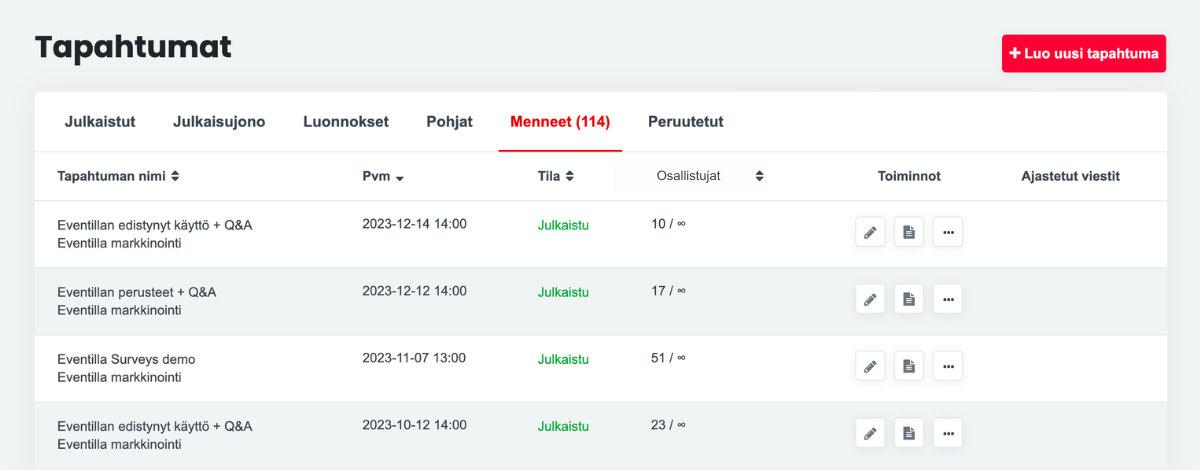Screen dimensions: 1200x470
Task: Open Eventilla Surveys demo event name
Action: (126, 359)
